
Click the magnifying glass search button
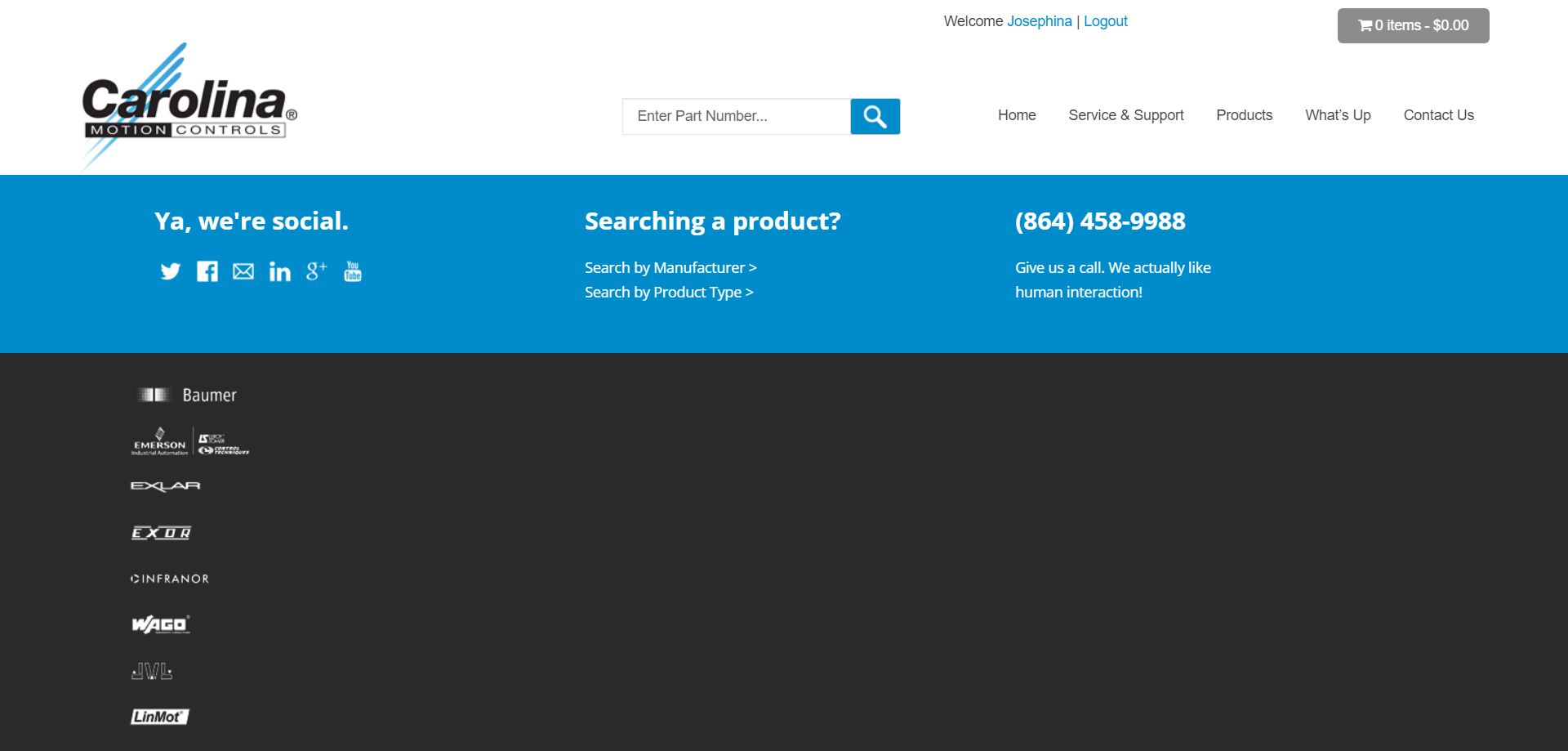875,116
